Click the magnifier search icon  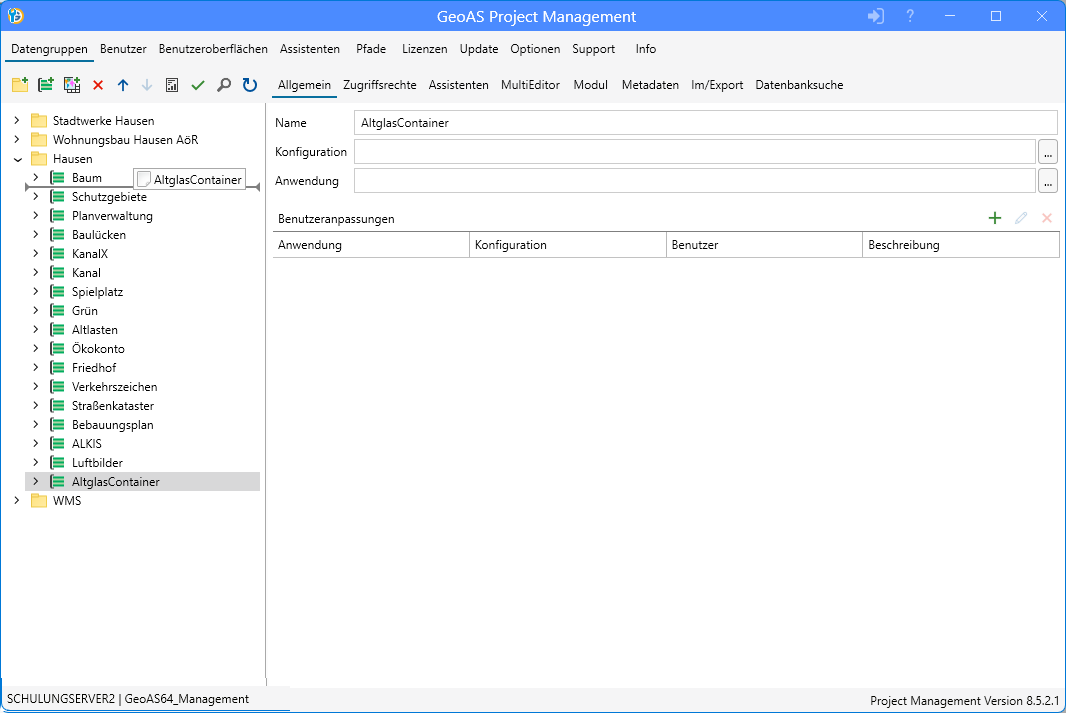point(224,86)
